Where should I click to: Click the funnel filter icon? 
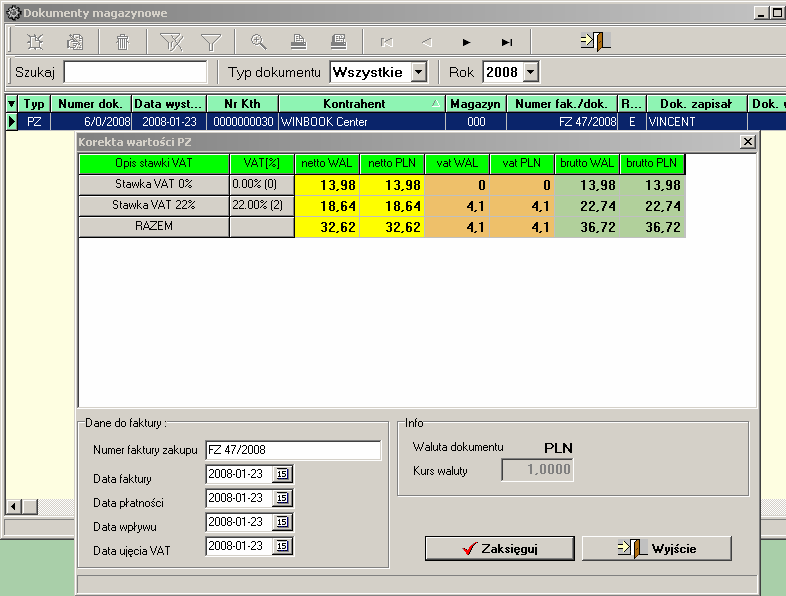pyautogui.click(x=211, y=42)
